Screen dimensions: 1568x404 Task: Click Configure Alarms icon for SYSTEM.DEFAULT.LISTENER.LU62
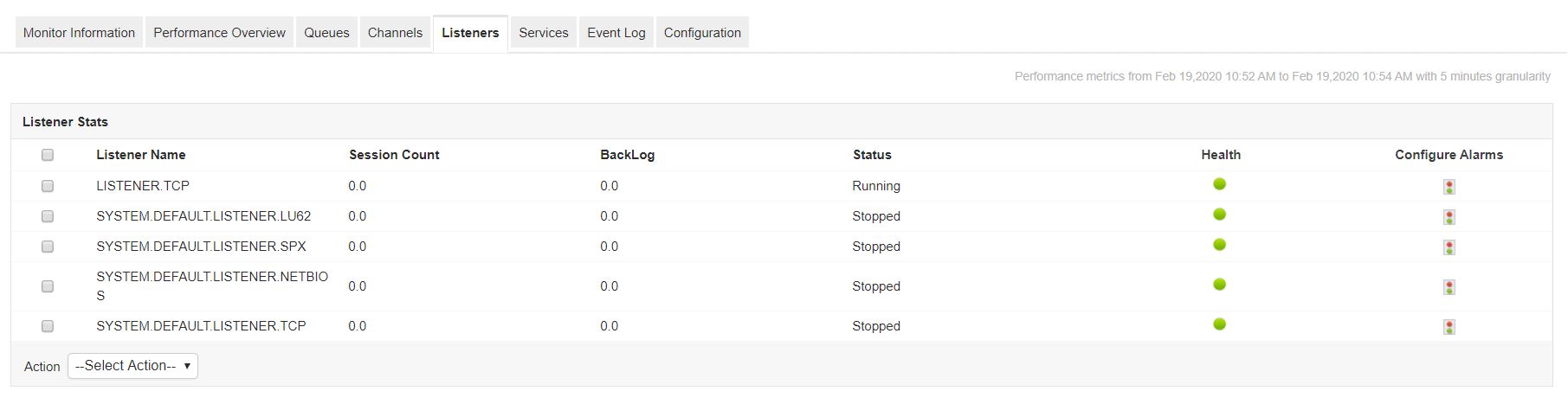coord(1449,217)
